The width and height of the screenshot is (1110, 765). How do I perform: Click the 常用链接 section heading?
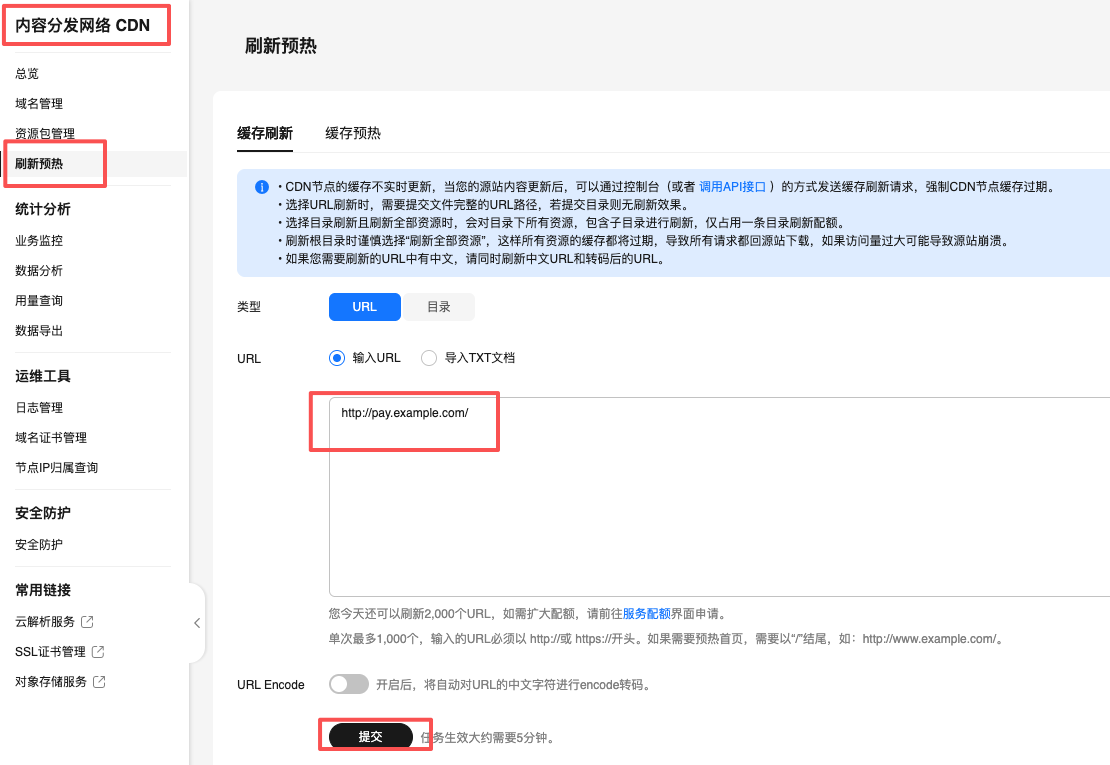pos(42,590)
